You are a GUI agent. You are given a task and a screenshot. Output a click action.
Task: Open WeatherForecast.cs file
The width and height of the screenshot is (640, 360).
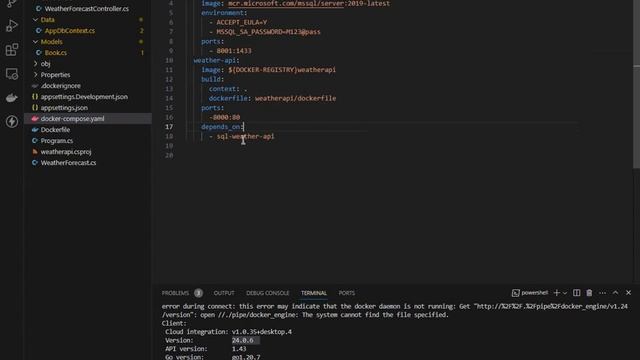(x=68, y=163)
